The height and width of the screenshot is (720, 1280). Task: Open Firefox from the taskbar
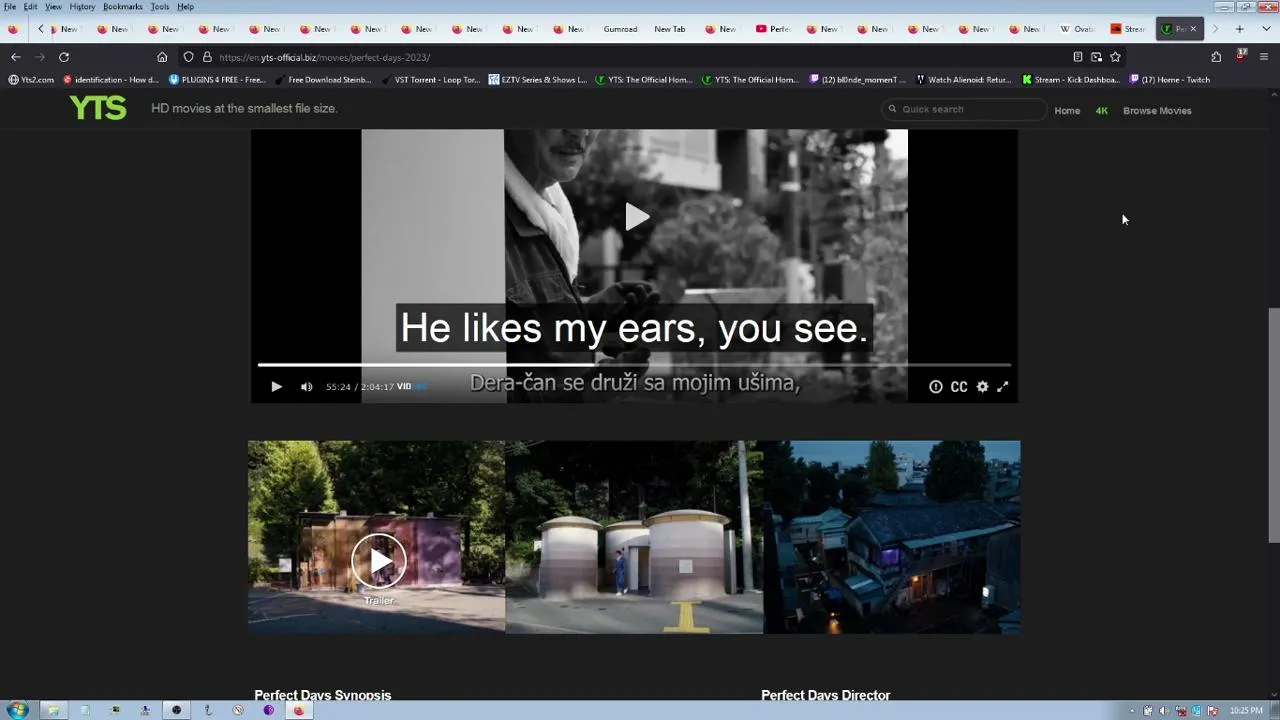[298, 710]
